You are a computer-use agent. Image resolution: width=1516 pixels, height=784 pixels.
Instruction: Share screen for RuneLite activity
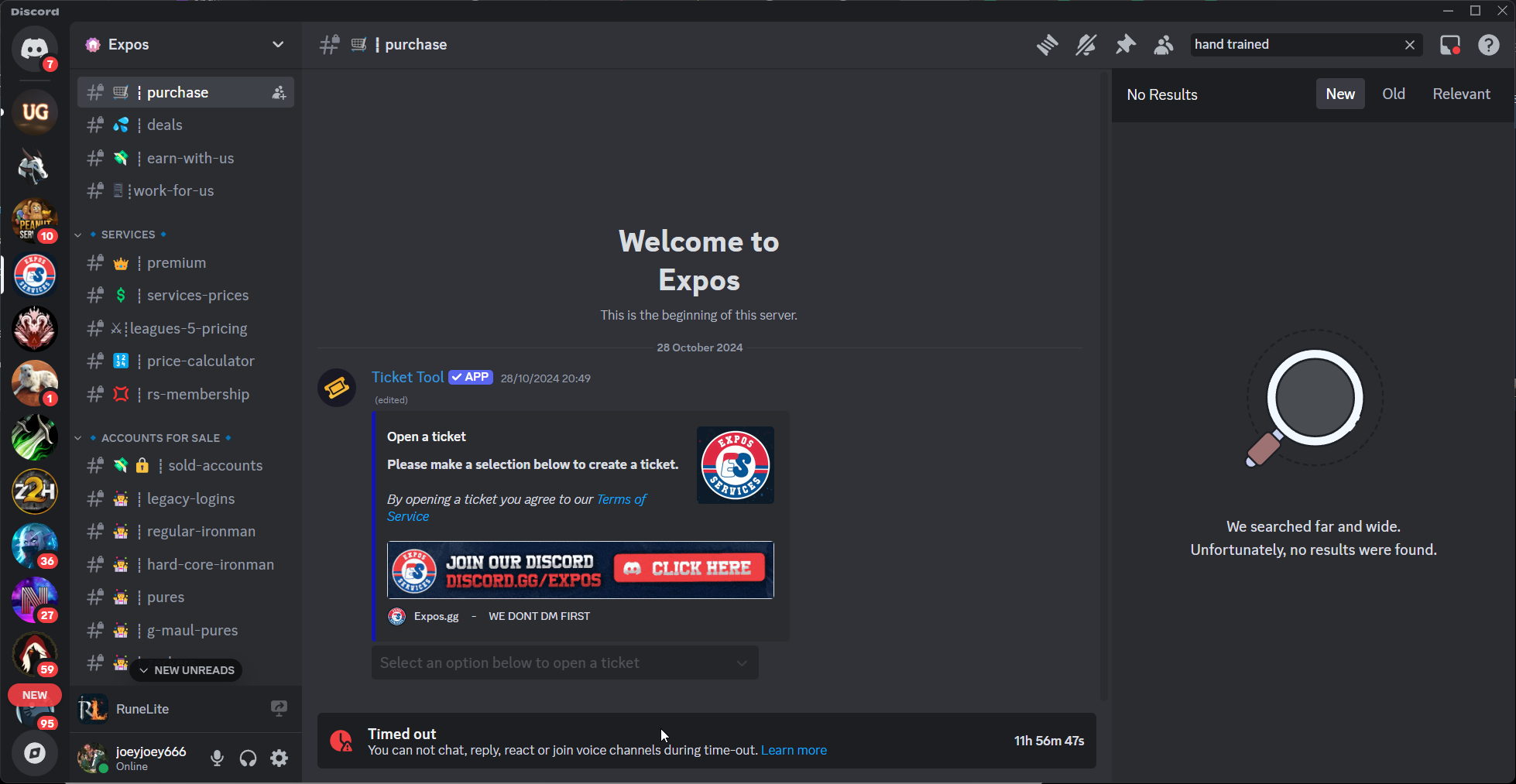[x=279, y=708]
